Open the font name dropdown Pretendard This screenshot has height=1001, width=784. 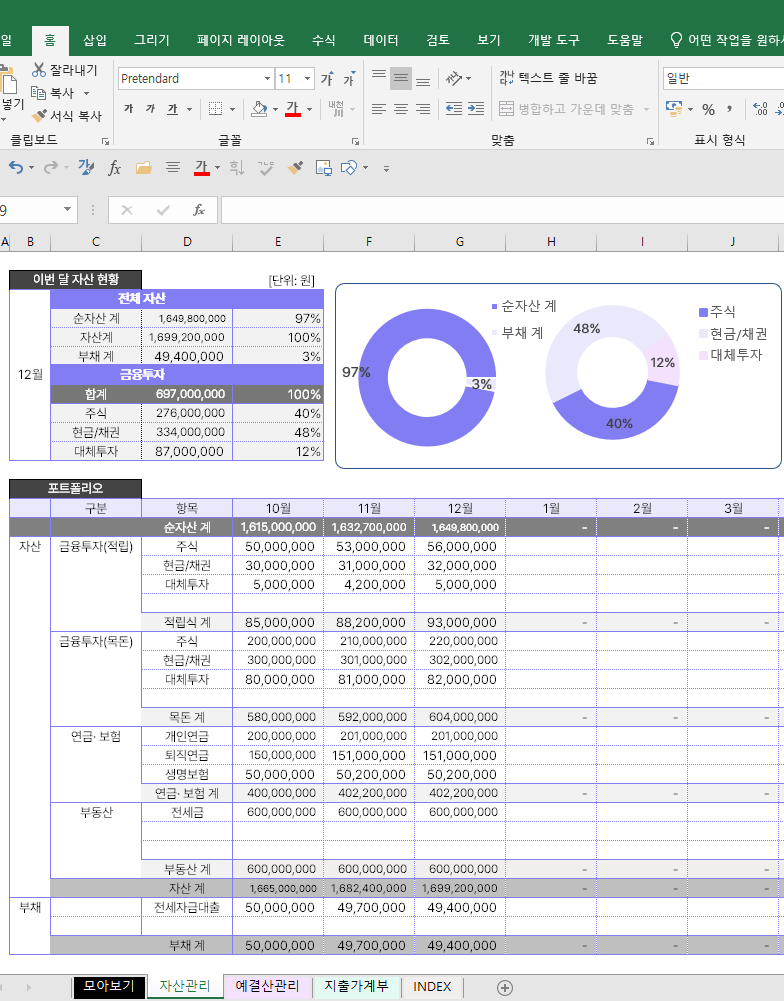pos(268,79)
